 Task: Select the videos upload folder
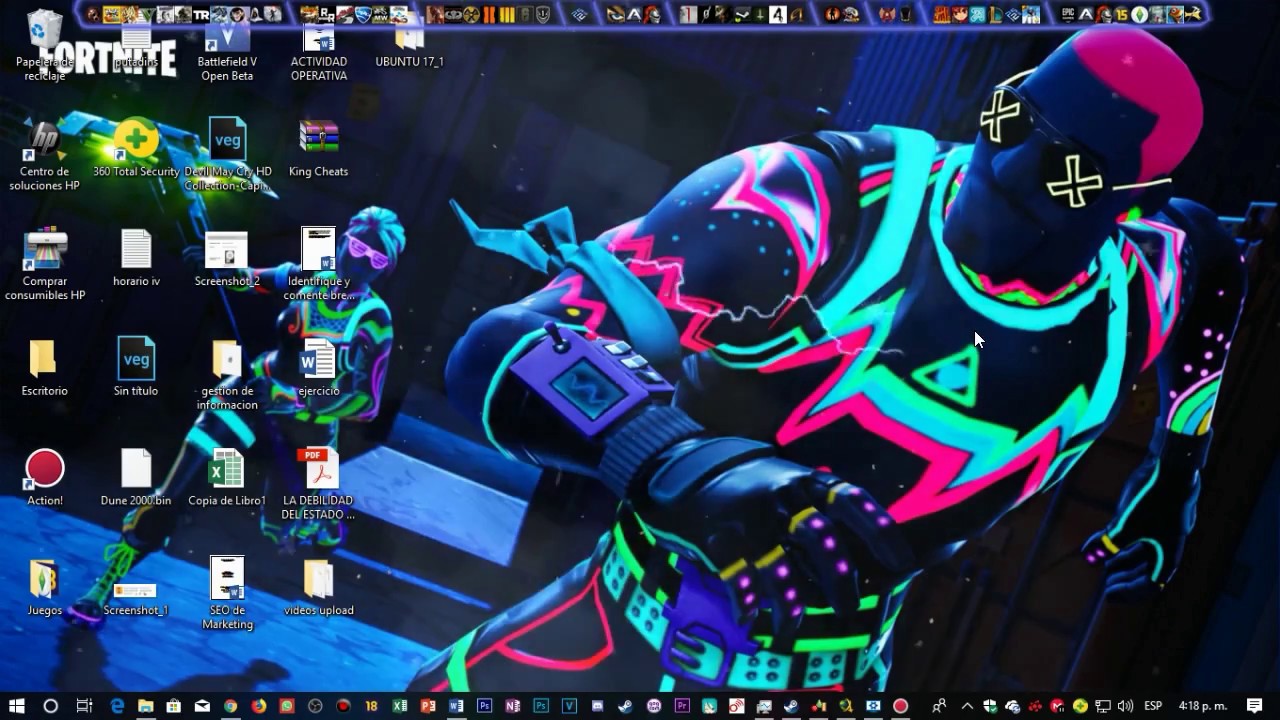click(319, 588)
